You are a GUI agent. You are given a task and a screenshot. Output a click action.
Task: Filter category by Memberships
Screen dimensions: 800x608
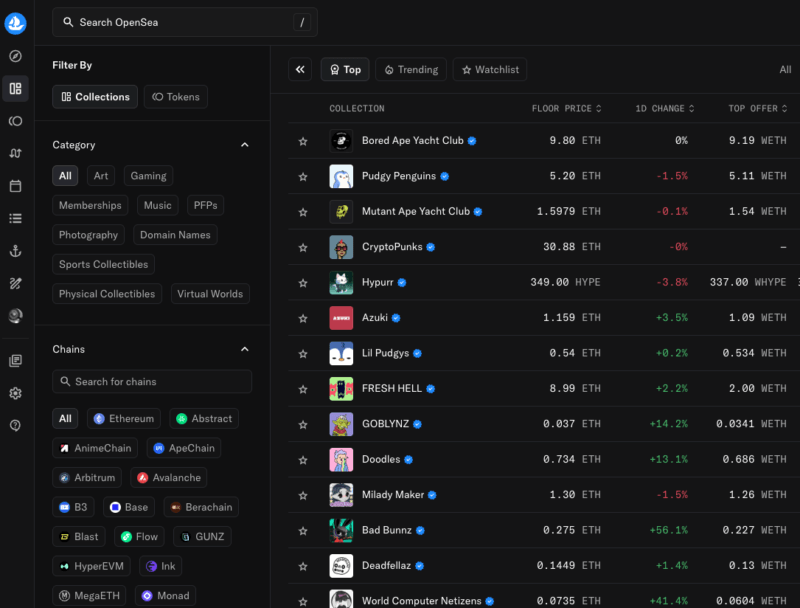tap(90, 206)
